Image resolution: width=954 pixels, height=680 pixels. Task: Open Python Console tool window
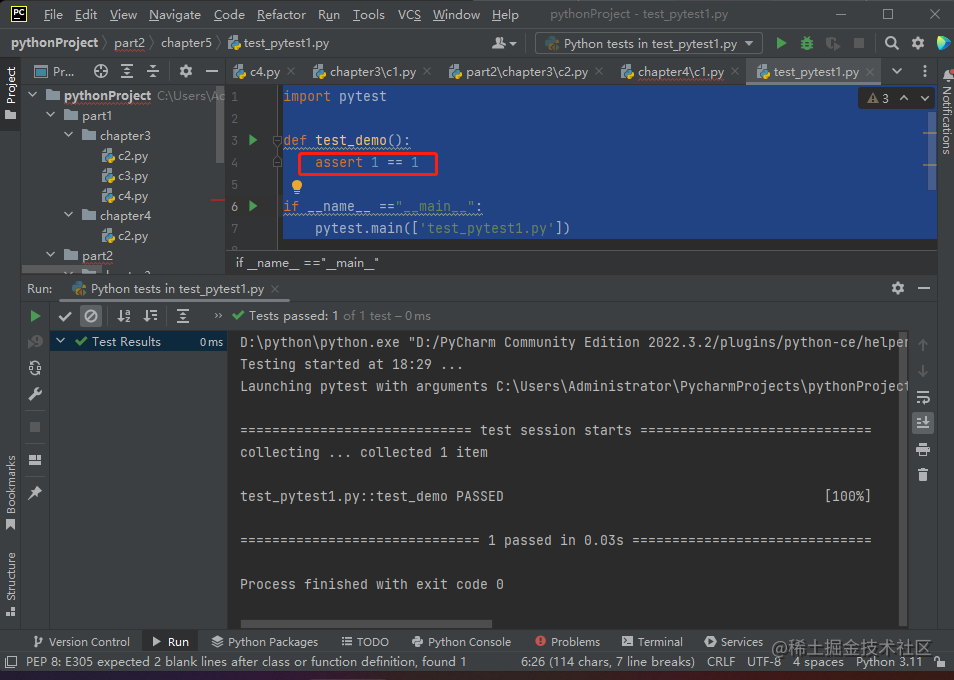(x=461, y=642)
